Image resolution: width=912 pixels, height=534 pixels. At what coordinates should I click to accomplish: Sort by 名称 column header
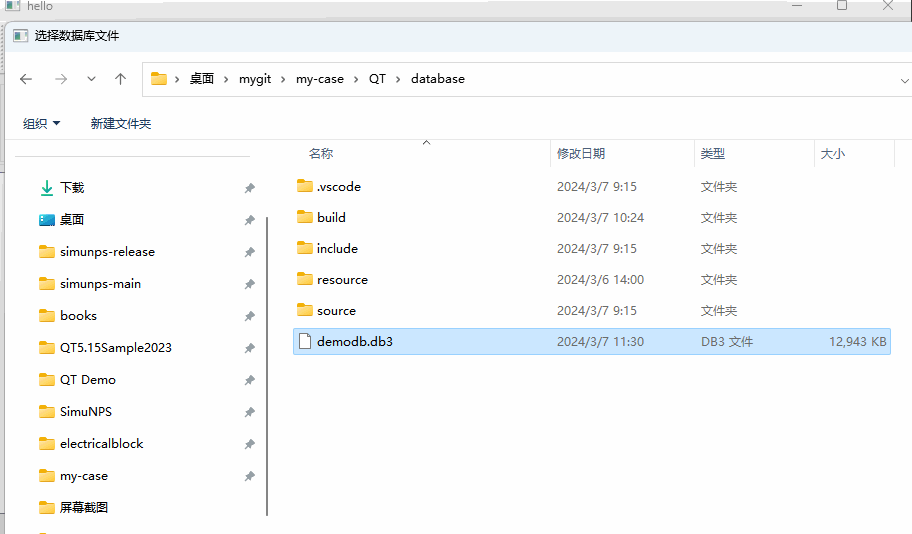[x=320, y=154]
